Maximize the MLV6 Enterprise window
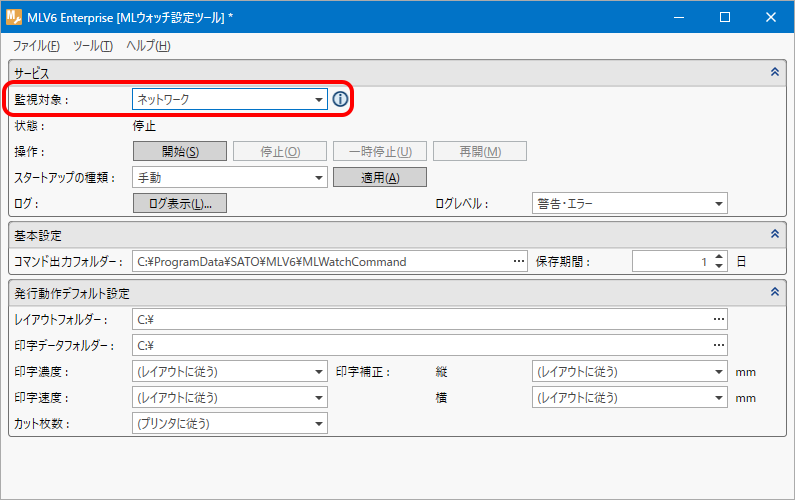 [x=725, y=17]
